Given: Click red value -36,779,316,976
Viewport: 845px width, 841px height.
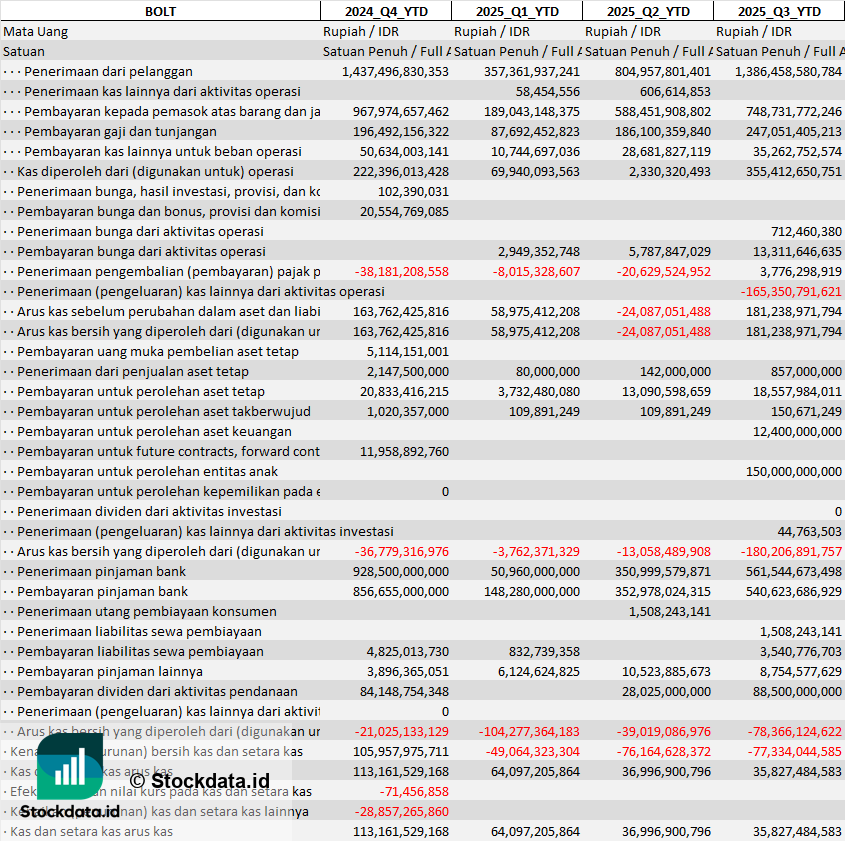Looking at the screenshot, I should (x=401, y=552).
